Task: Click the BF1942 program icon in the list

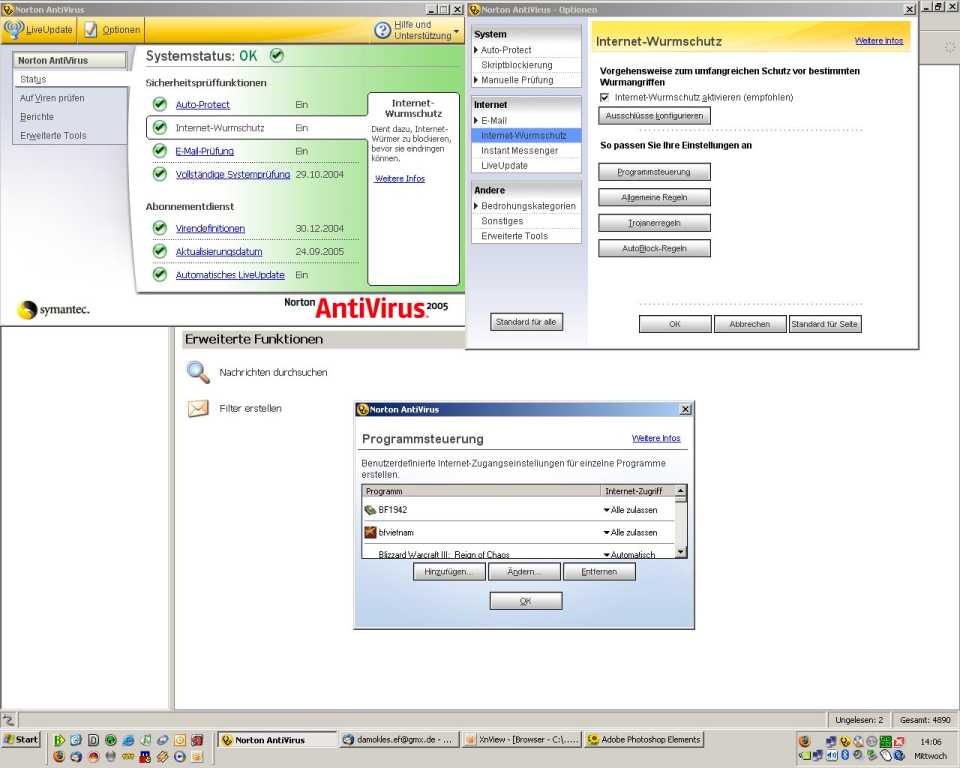Action: point(370,510)
